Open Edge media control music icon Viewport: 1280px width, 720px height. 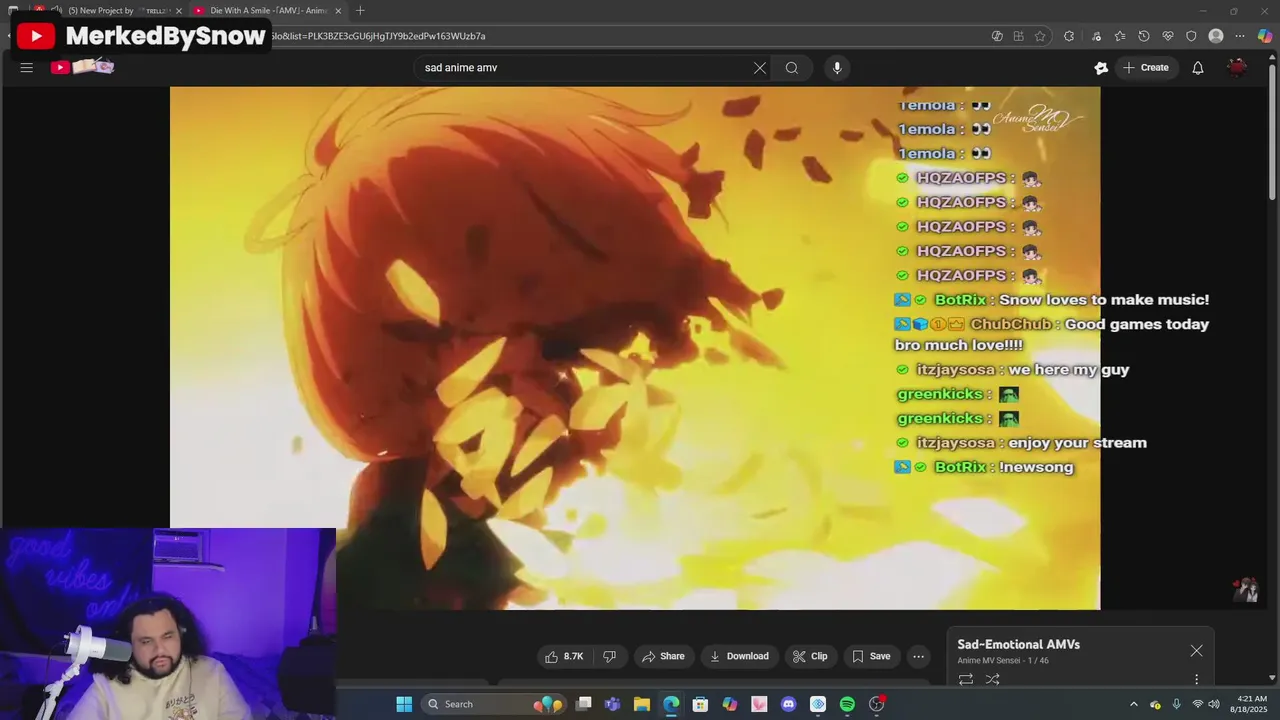pos(1096,36)
